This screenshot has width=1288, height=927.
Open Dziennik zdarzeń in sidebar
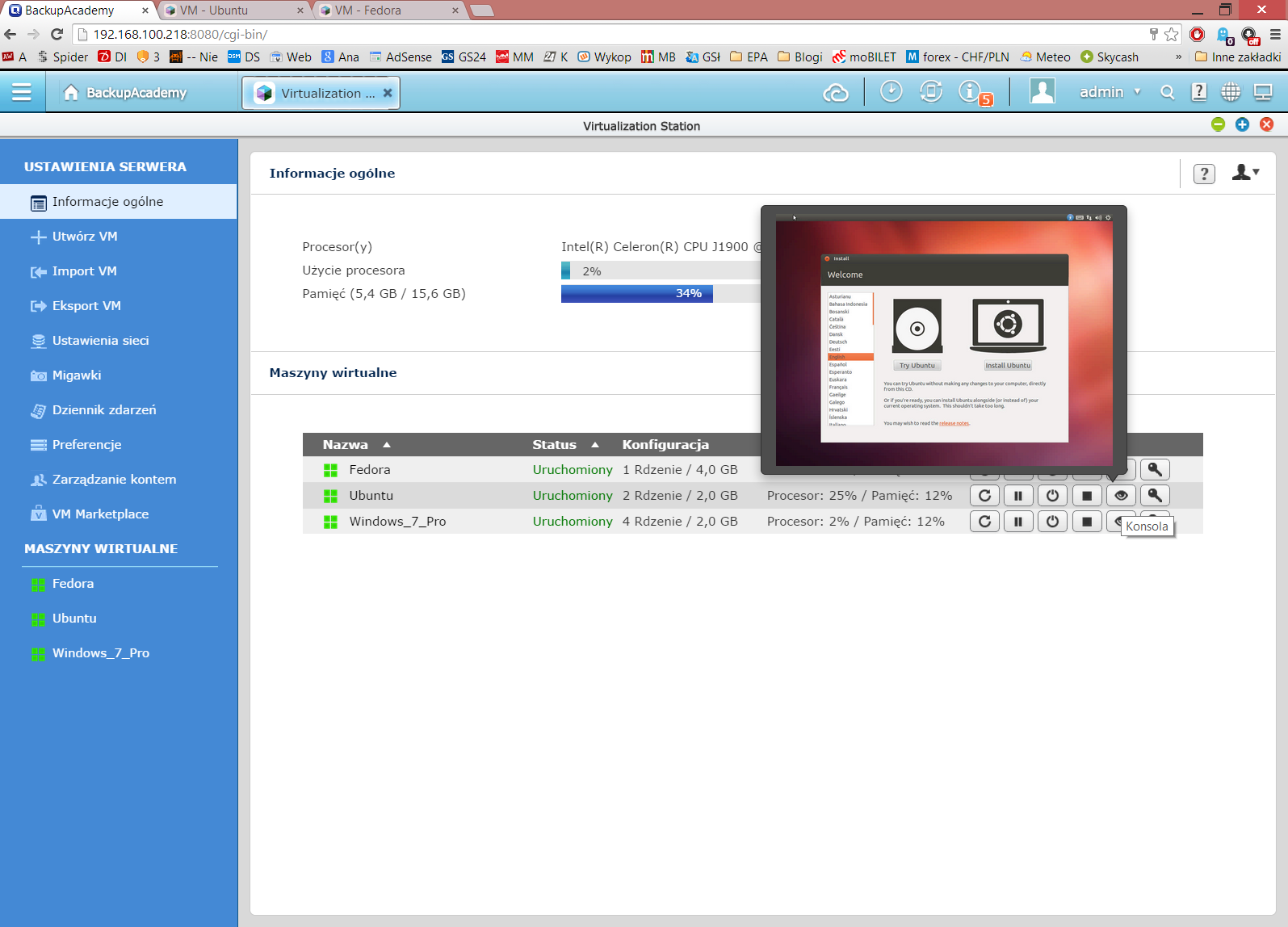tap(119, 410)
